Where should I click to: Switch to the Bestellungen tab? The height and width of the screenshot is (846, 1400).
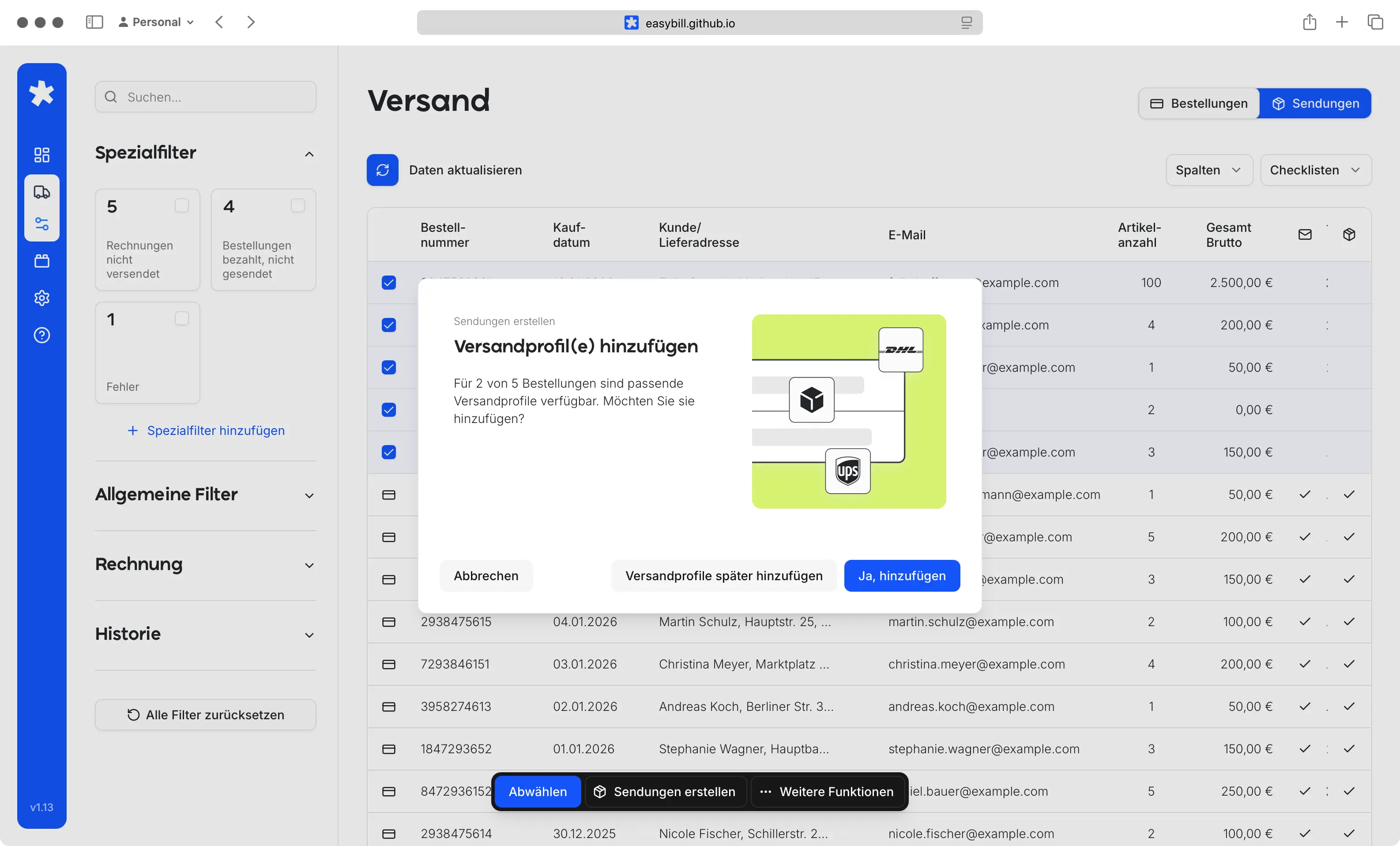click(x=1199, y=103)
